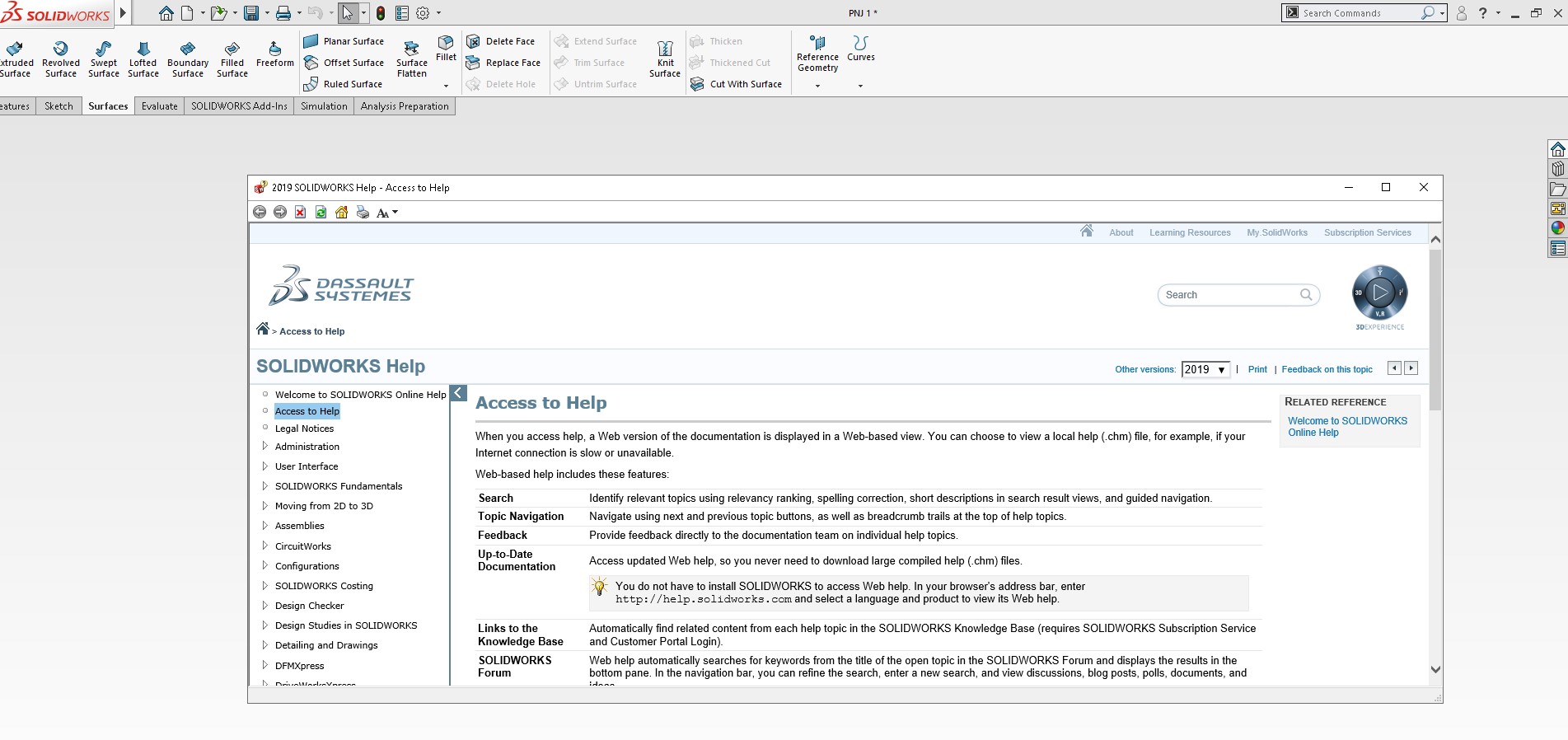Image resolution: width=1568 pixels, height=740 pixels.
Task: Expand the Assemblies tree node
Action: click(264, 525)
